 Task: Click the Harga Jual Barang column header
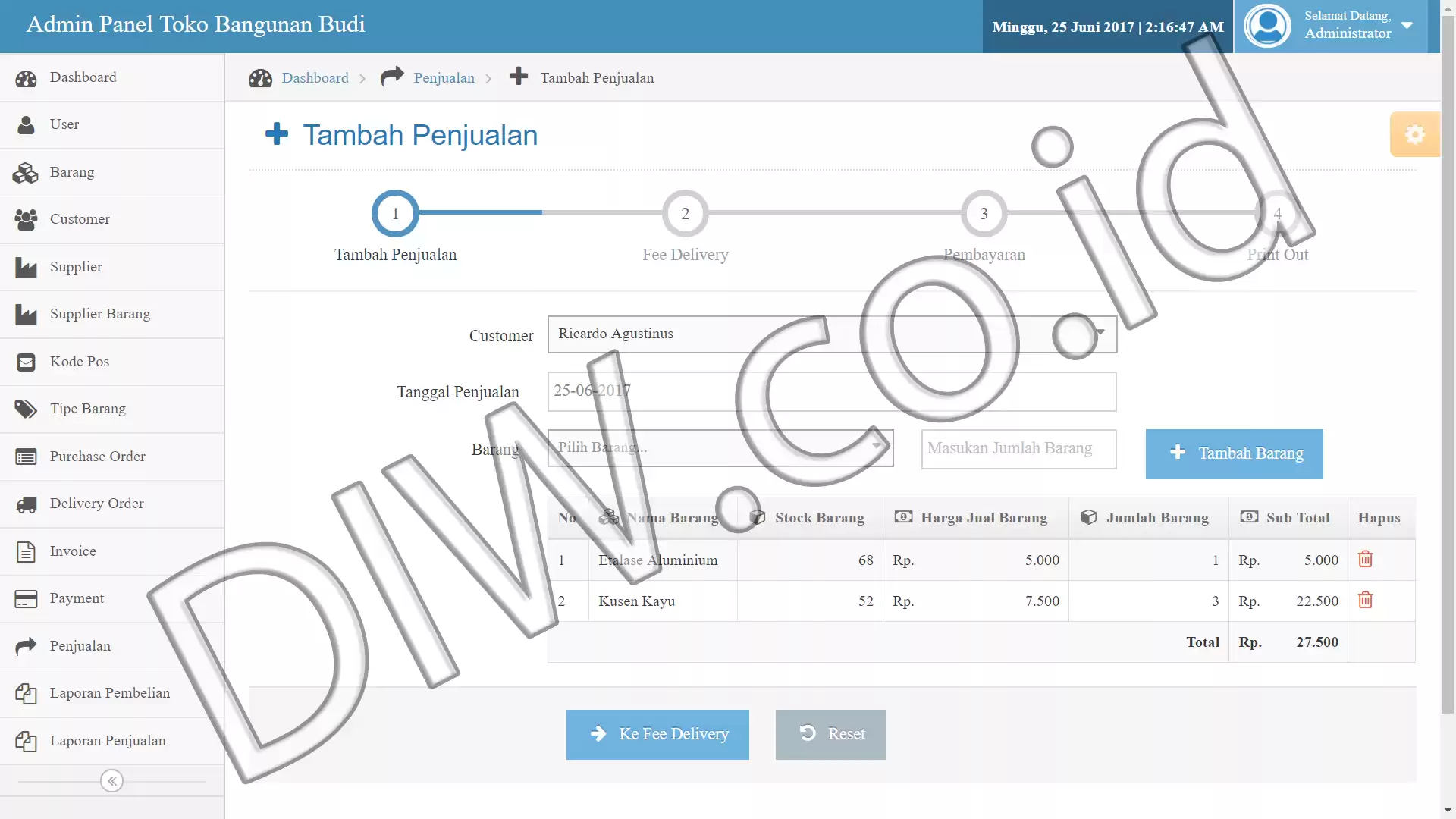(x=975, y=518)
